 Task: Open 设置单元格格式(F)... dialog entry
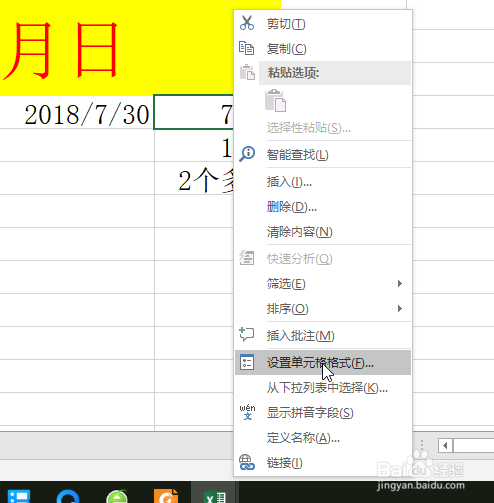[x=323, y=362]
